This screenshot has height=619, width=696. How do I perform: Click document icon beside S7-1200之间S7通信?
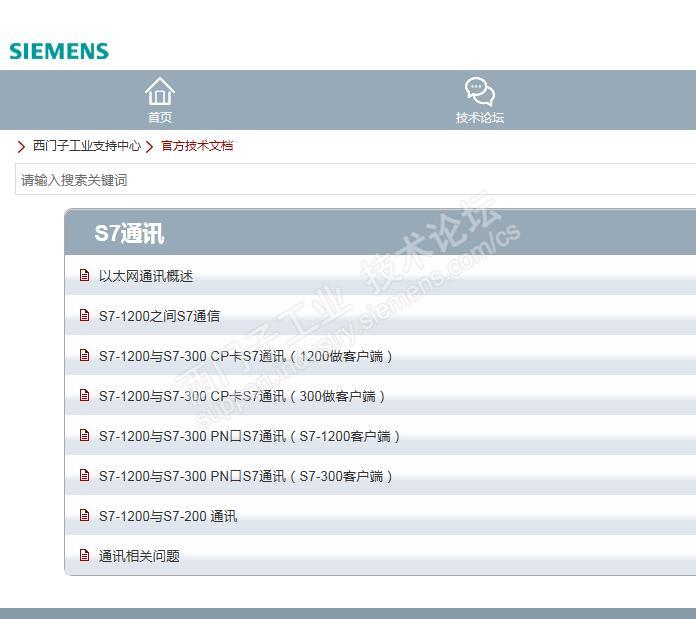tap(84, 315)
